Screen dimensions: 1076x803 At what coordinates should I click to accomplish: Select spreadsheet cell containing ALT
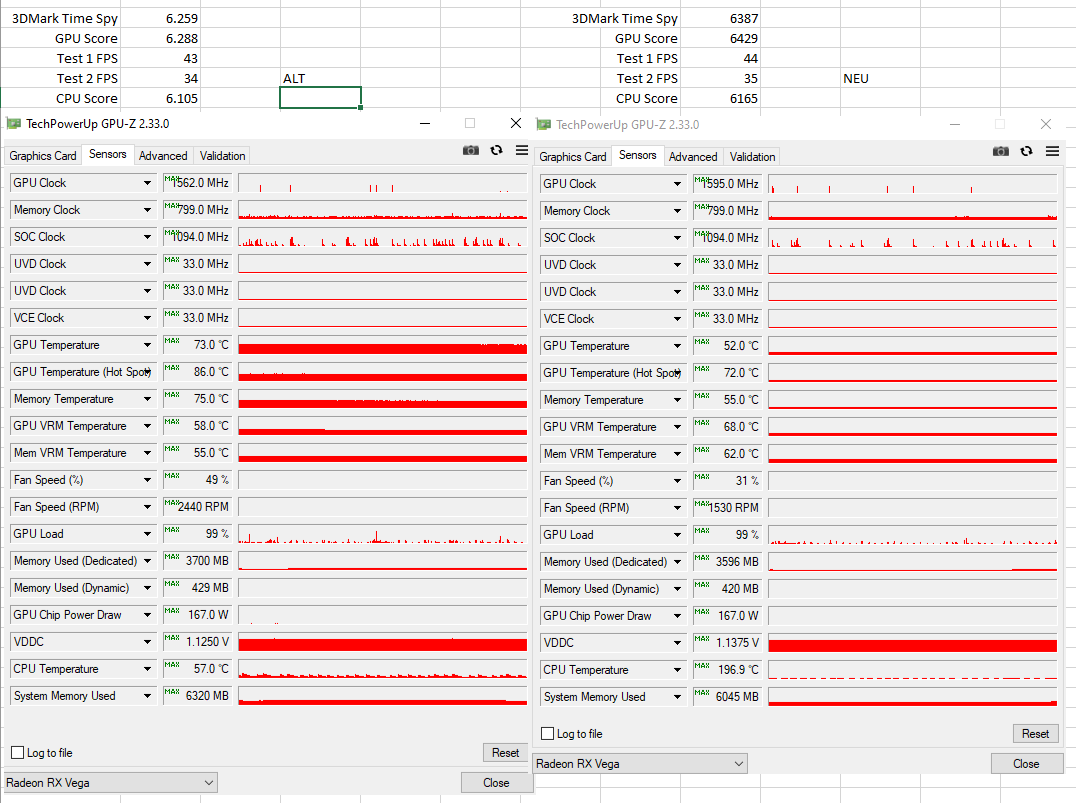(320, 78)
